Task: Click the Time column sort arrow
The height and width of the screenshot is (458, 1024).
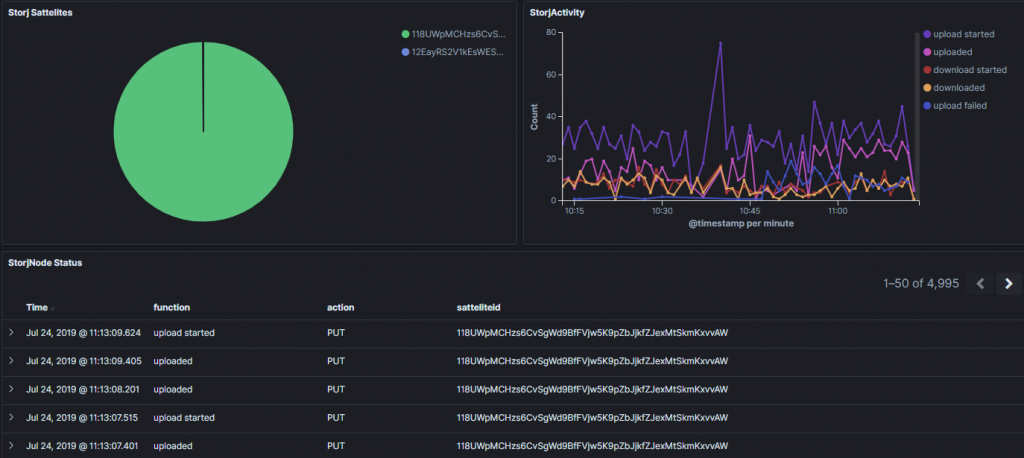Action: [53, 308]
